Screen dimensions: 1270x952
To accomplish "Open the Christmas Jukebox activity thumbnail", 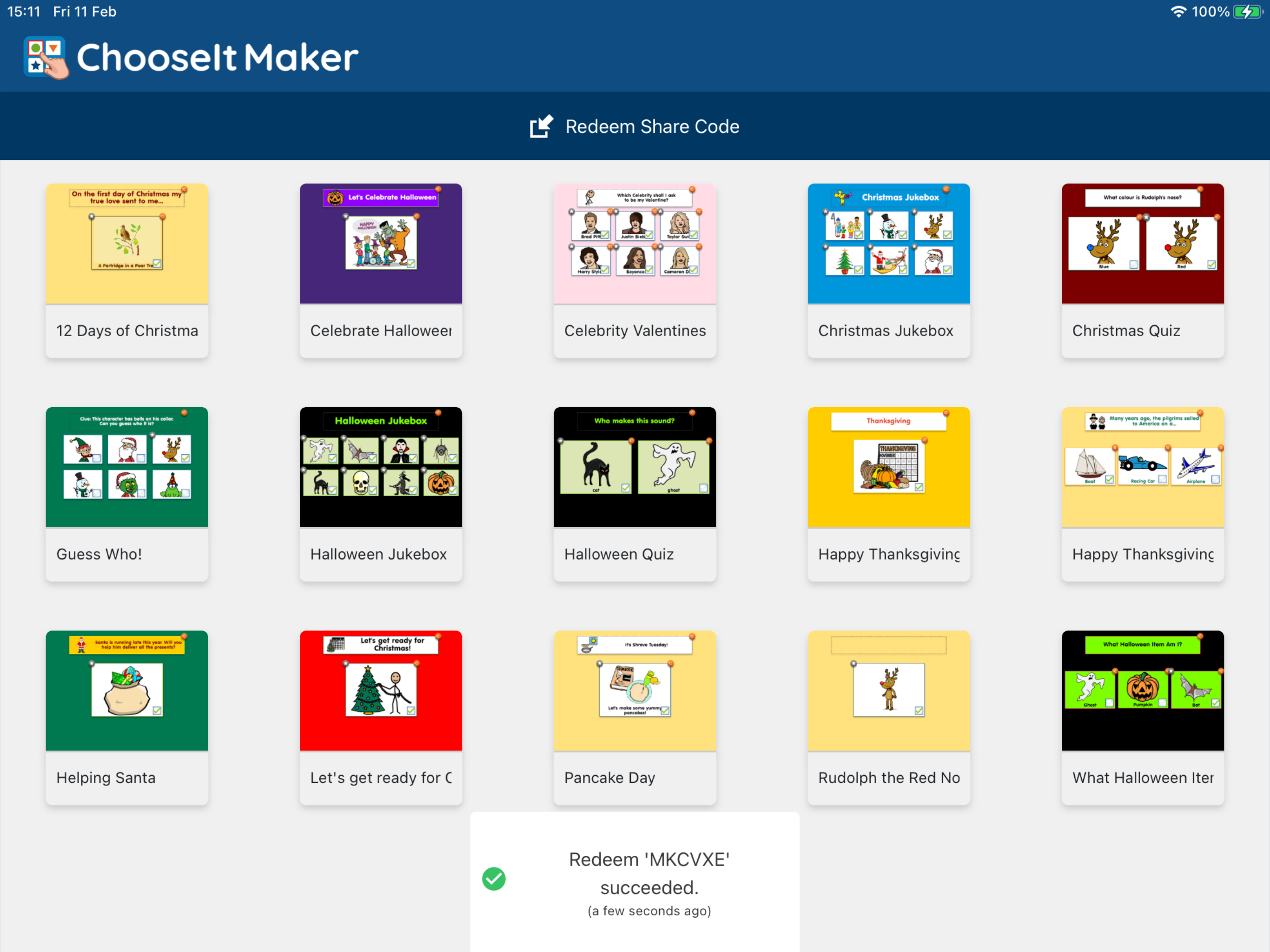I will pos(889,244).
